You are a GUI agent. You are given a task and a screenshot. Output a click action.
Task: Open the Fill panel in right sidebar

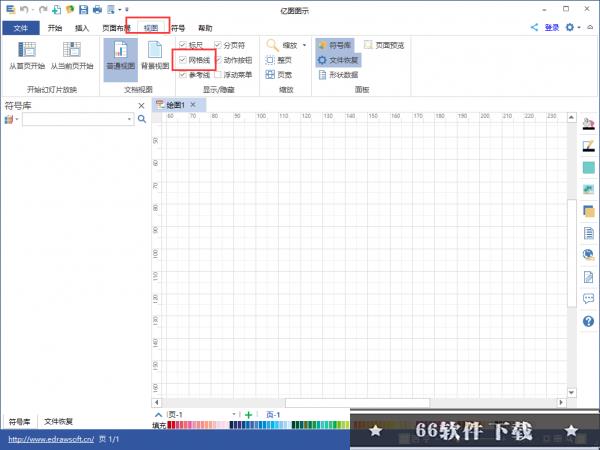[x=589, y=124]
